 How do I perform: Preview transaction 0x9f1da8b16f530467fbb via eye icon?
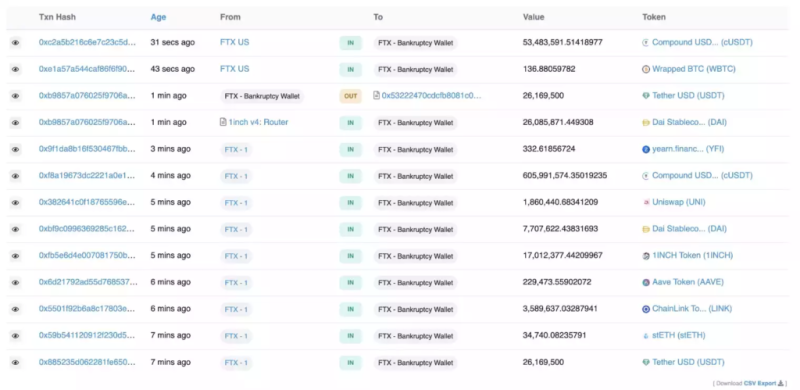pyautogui.click(x=15, y=150)
